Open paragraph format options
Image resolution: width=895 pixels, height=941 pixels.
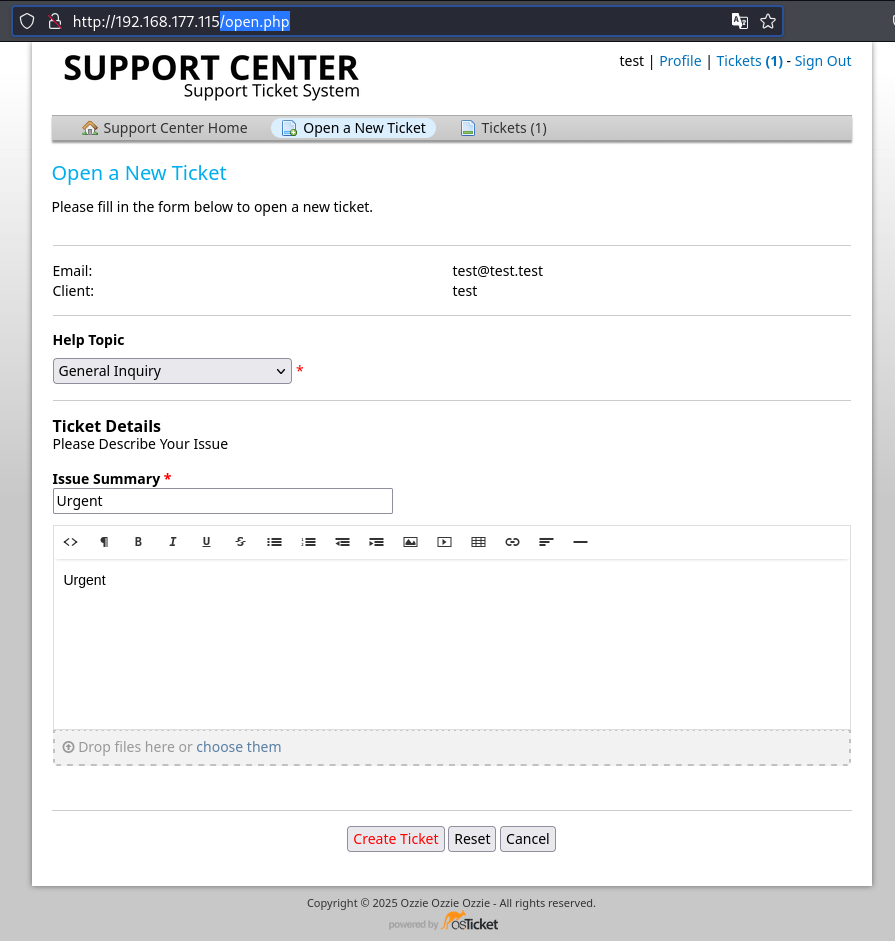(x=104, y=542)
